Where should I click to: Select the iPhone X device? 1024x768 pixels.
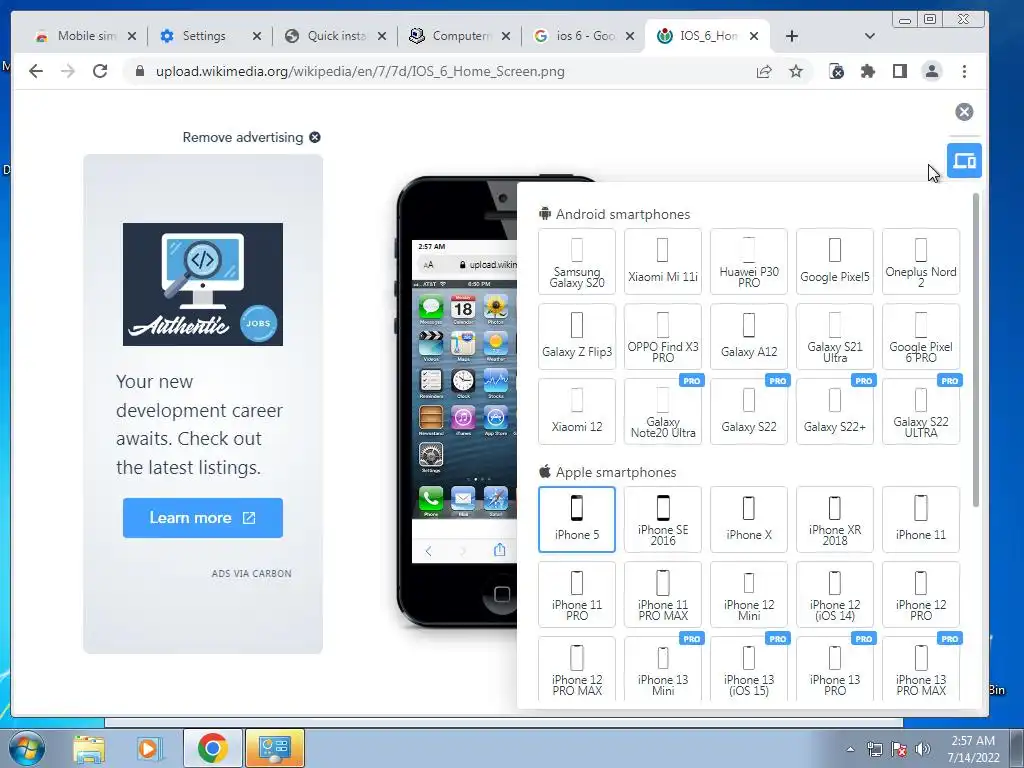click(749, 520)
